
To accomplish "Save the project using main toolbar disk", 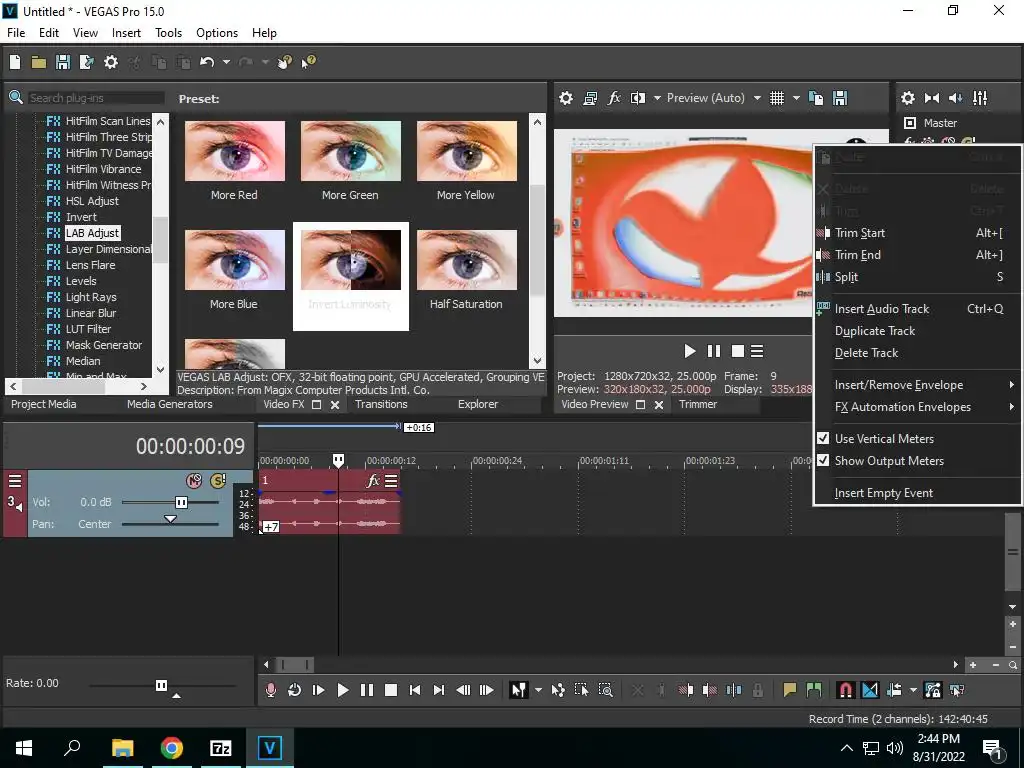I will pyautogui.click(x=63, y=62).
